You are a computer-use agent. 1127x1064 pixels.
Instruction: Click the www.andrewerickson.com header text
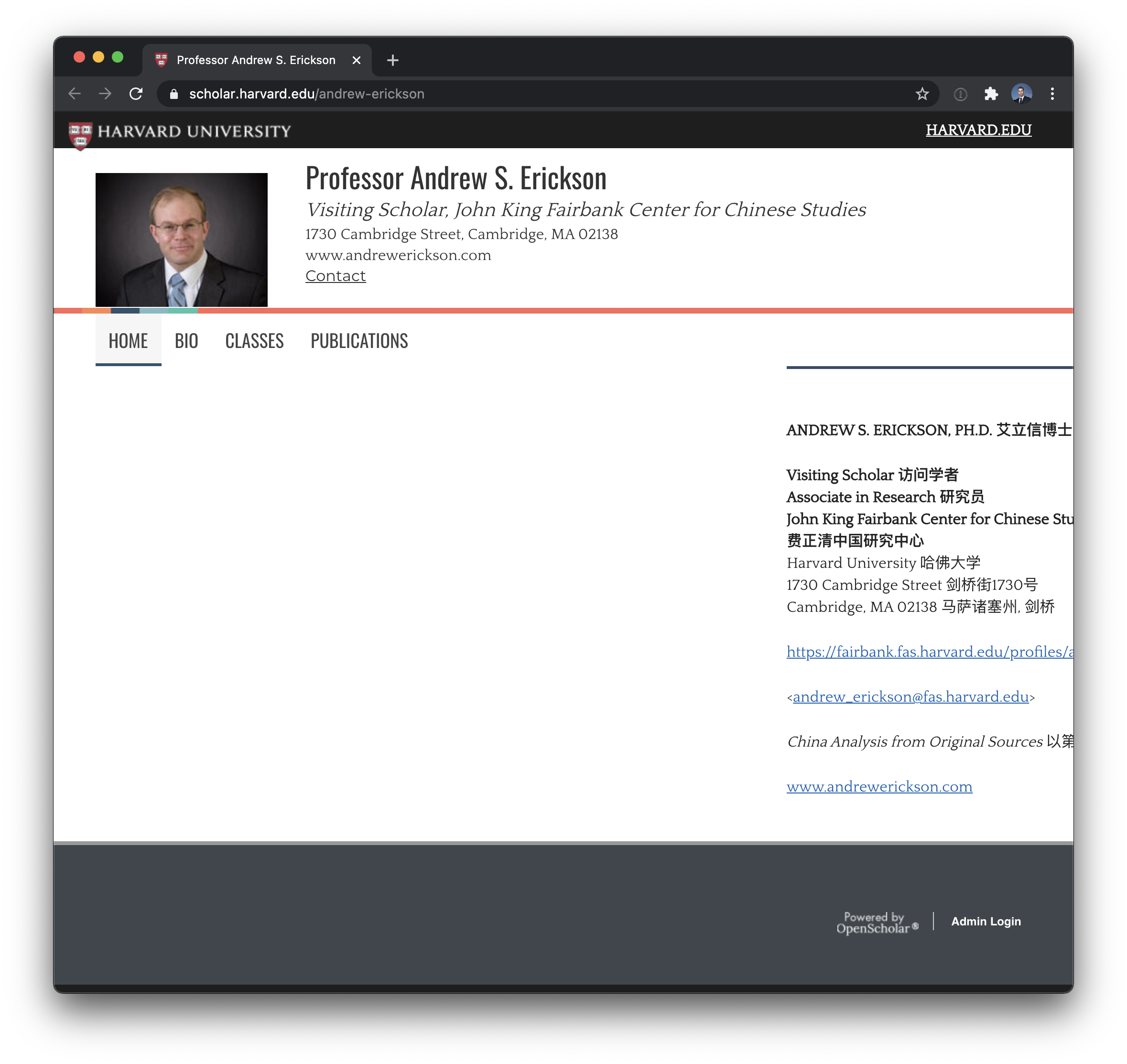coord(398,255)
